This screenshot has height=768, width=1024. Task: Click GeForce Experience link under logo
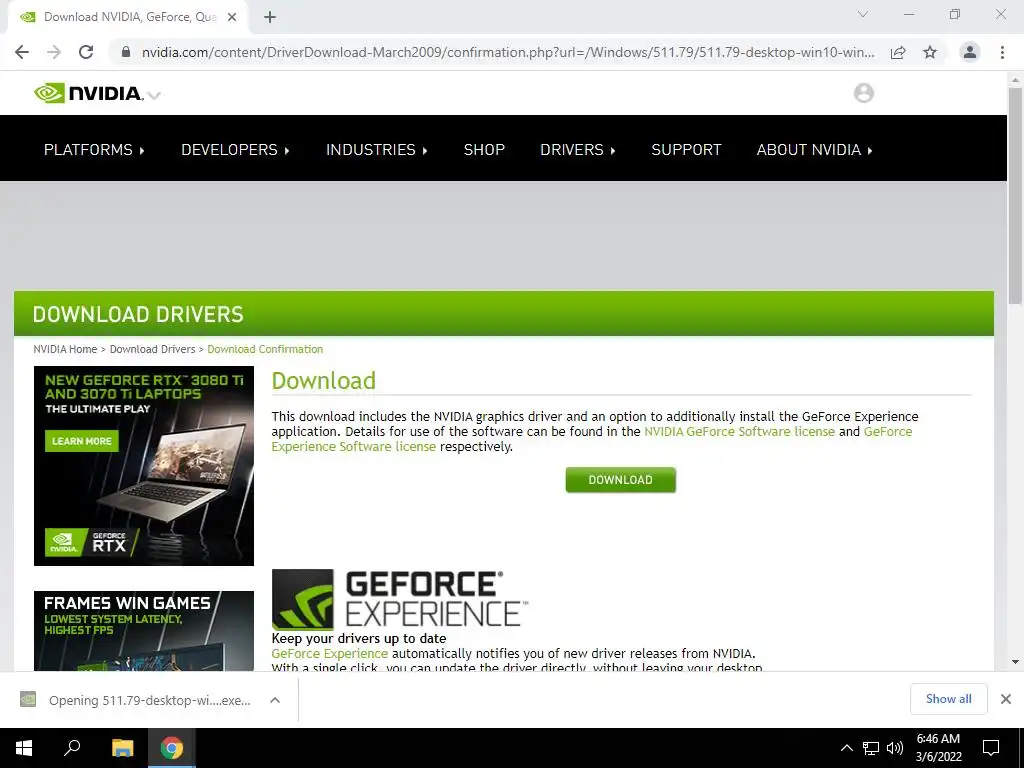click(x=329, y=654)
